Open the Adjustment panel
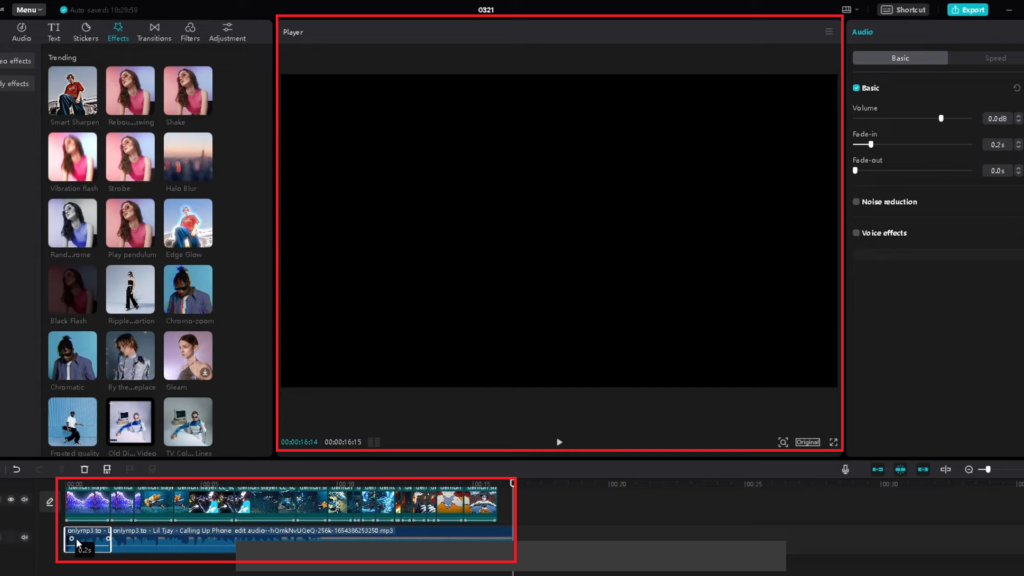This screenshot has width=1024, height=576. (x=227, y=30)
